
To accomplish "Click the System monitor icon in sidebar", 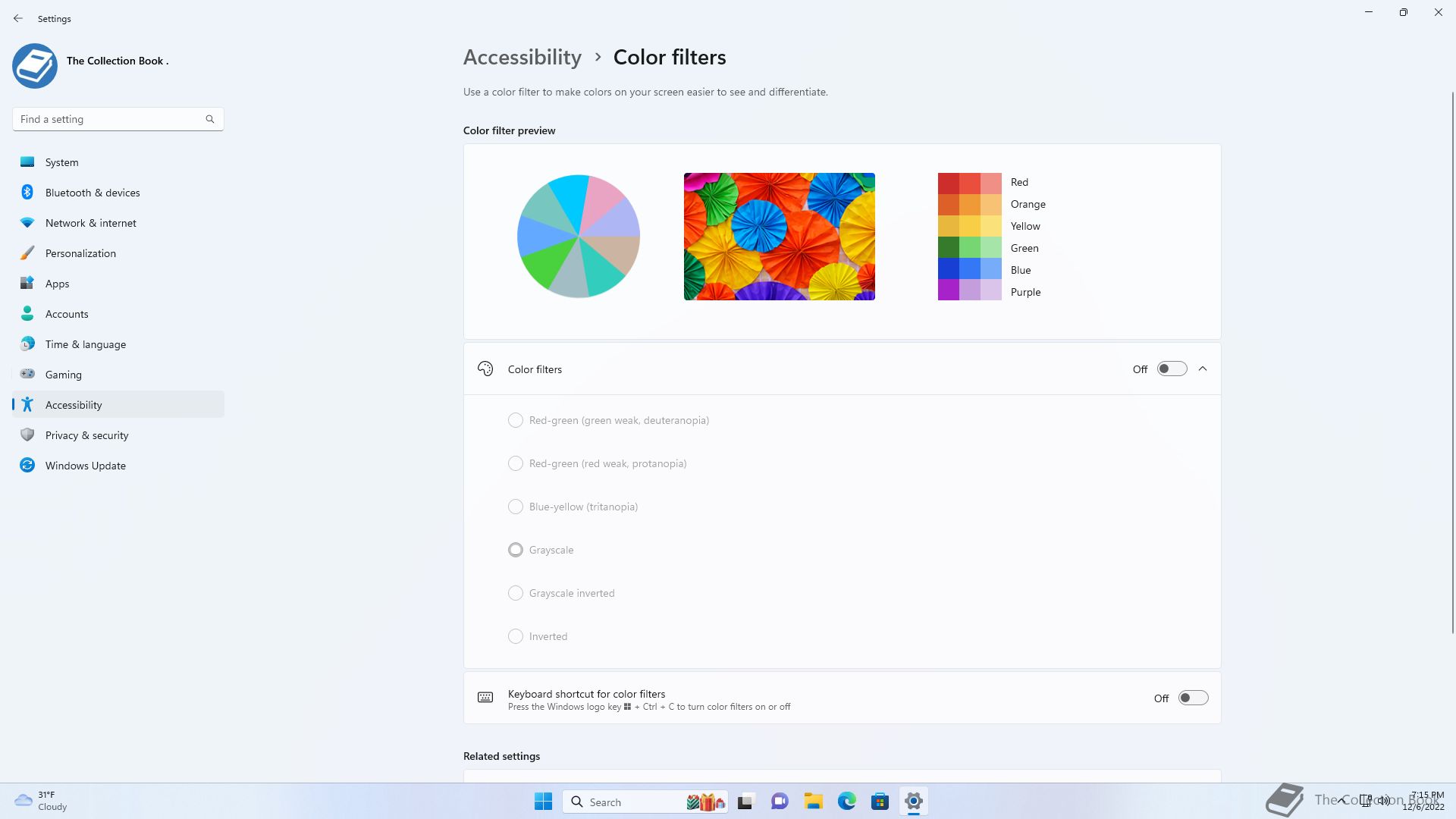I will (x=27, y=162).
